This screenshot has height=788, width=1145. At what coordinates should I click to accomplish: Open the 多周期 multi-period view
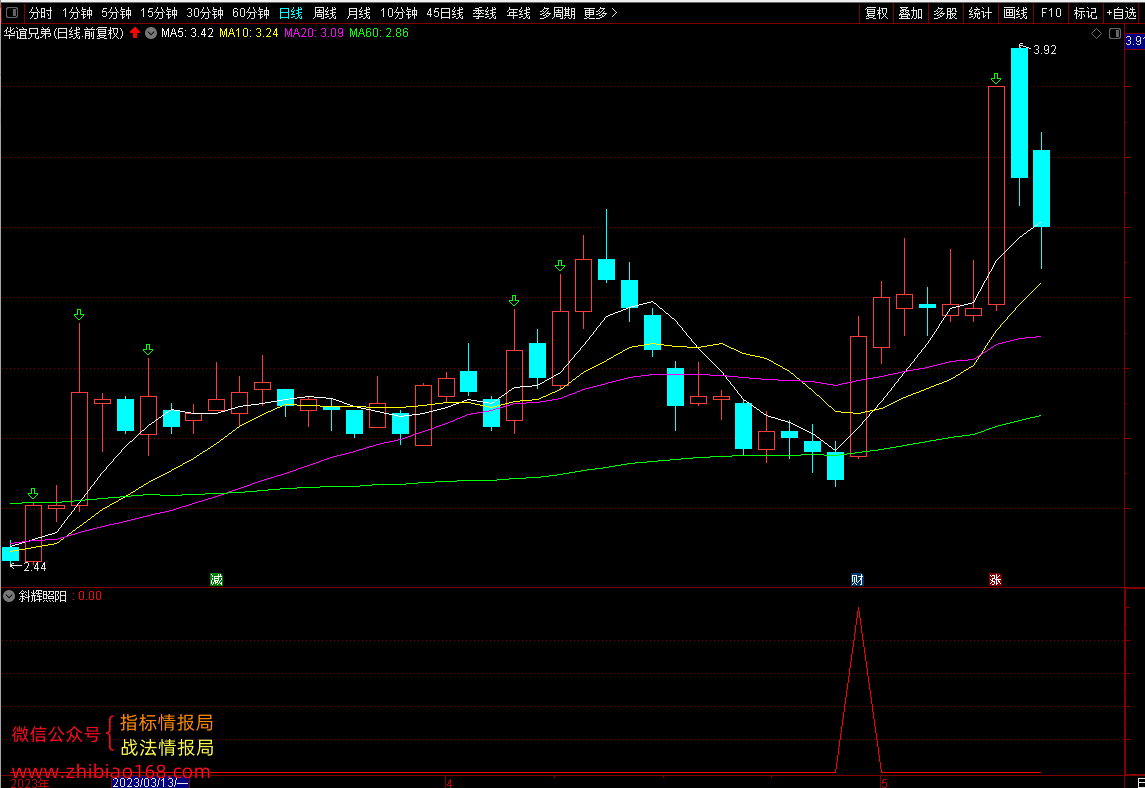tap(557, 13)
